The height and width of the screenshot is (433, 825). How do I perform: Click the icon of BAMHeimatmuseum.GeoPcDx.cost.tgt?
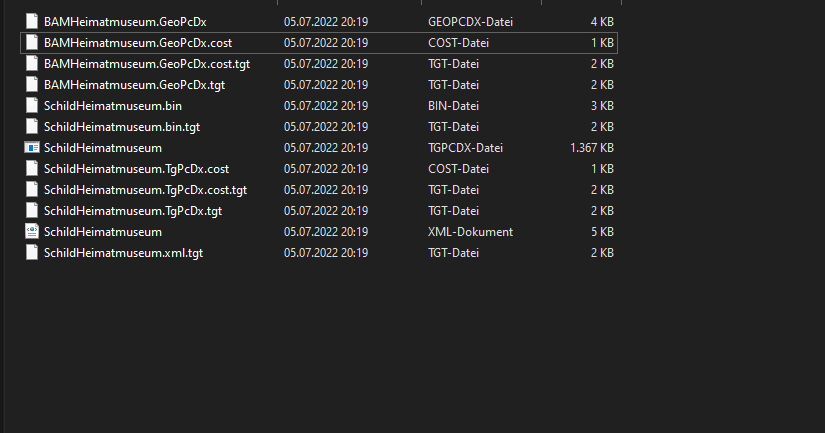[32, 63]
